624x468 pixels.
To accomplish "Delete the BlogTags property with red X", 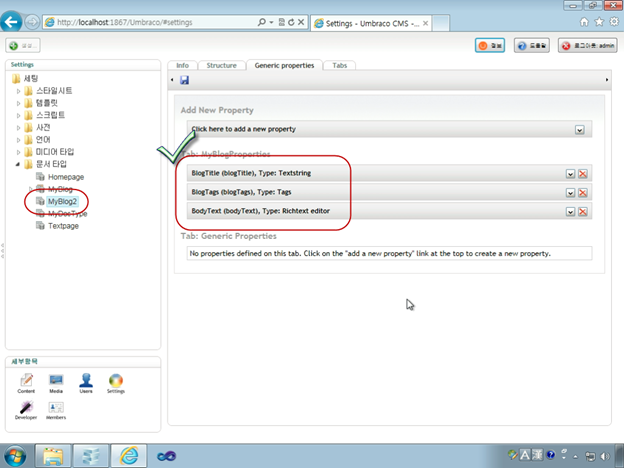I will (x=583, y=193).
